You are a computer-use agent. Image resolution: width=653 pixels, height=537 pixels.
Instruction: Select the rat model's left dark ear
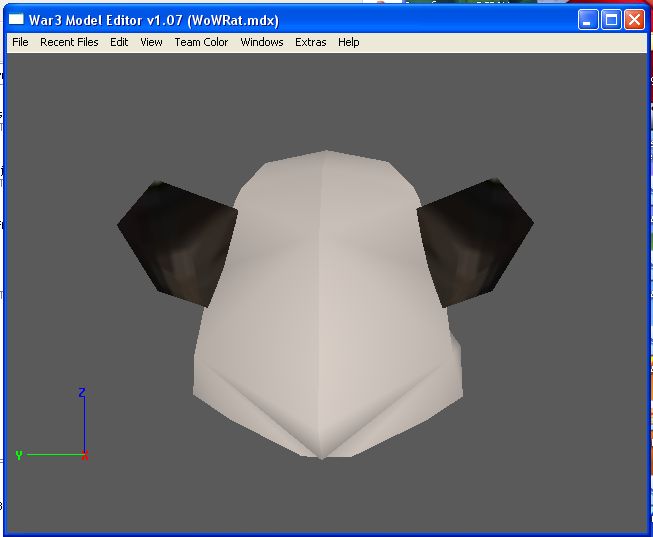click(178, 244)
